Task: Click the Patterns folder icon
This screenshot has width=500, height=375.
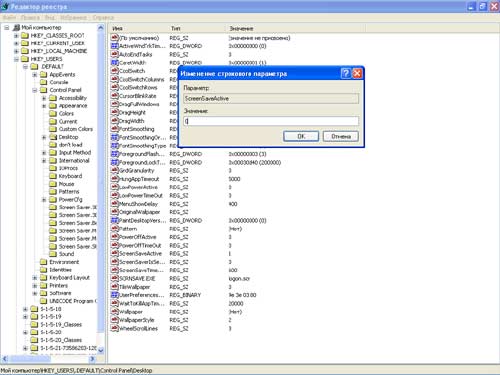Action: [x=53, y=192]
